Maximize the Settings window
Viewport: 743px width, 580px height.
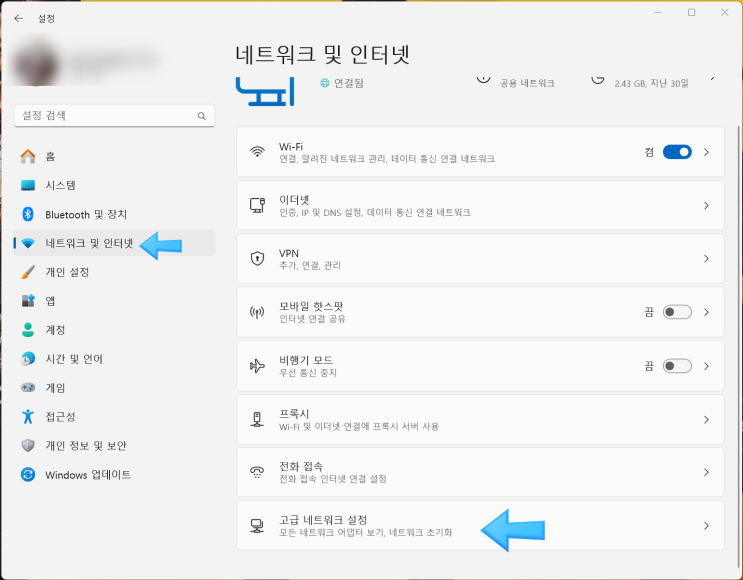click(691, 12)
